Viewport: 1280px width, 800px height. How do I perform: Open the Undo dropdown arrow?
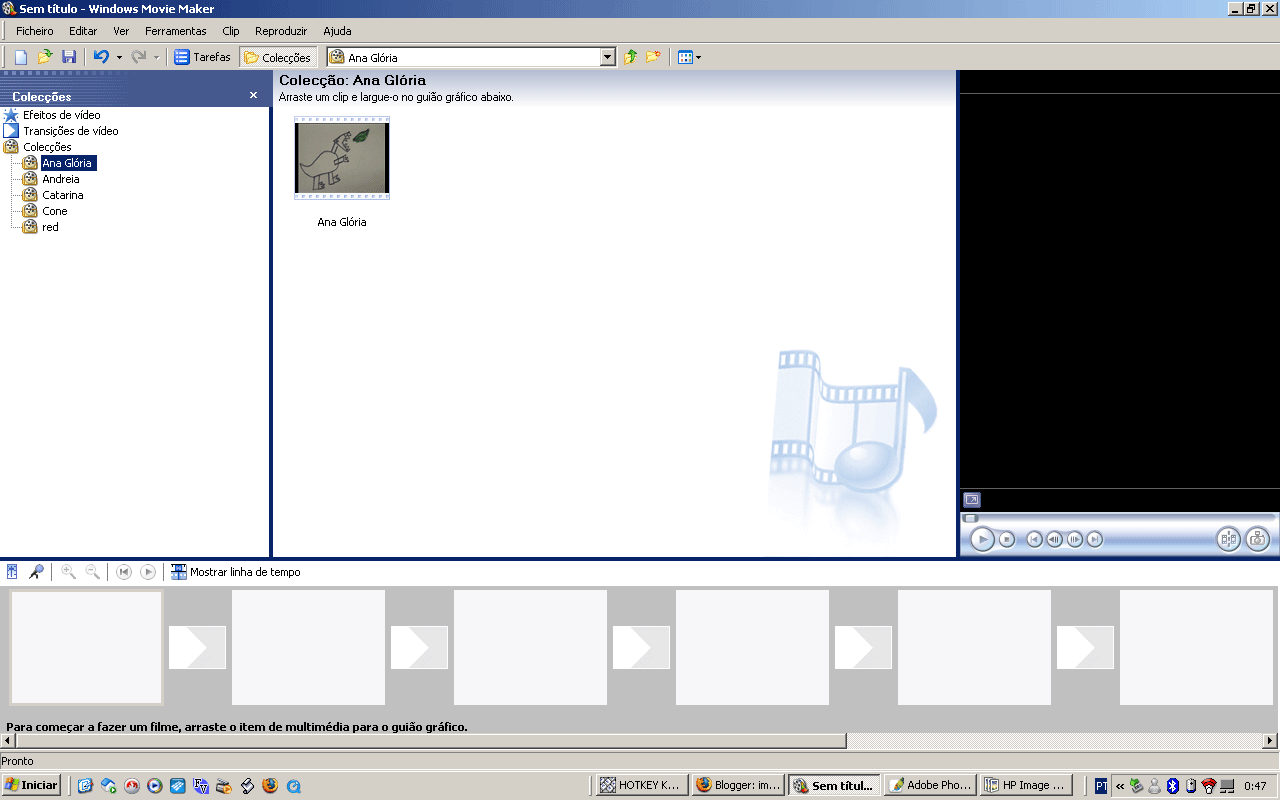click(x=119, y=57)
